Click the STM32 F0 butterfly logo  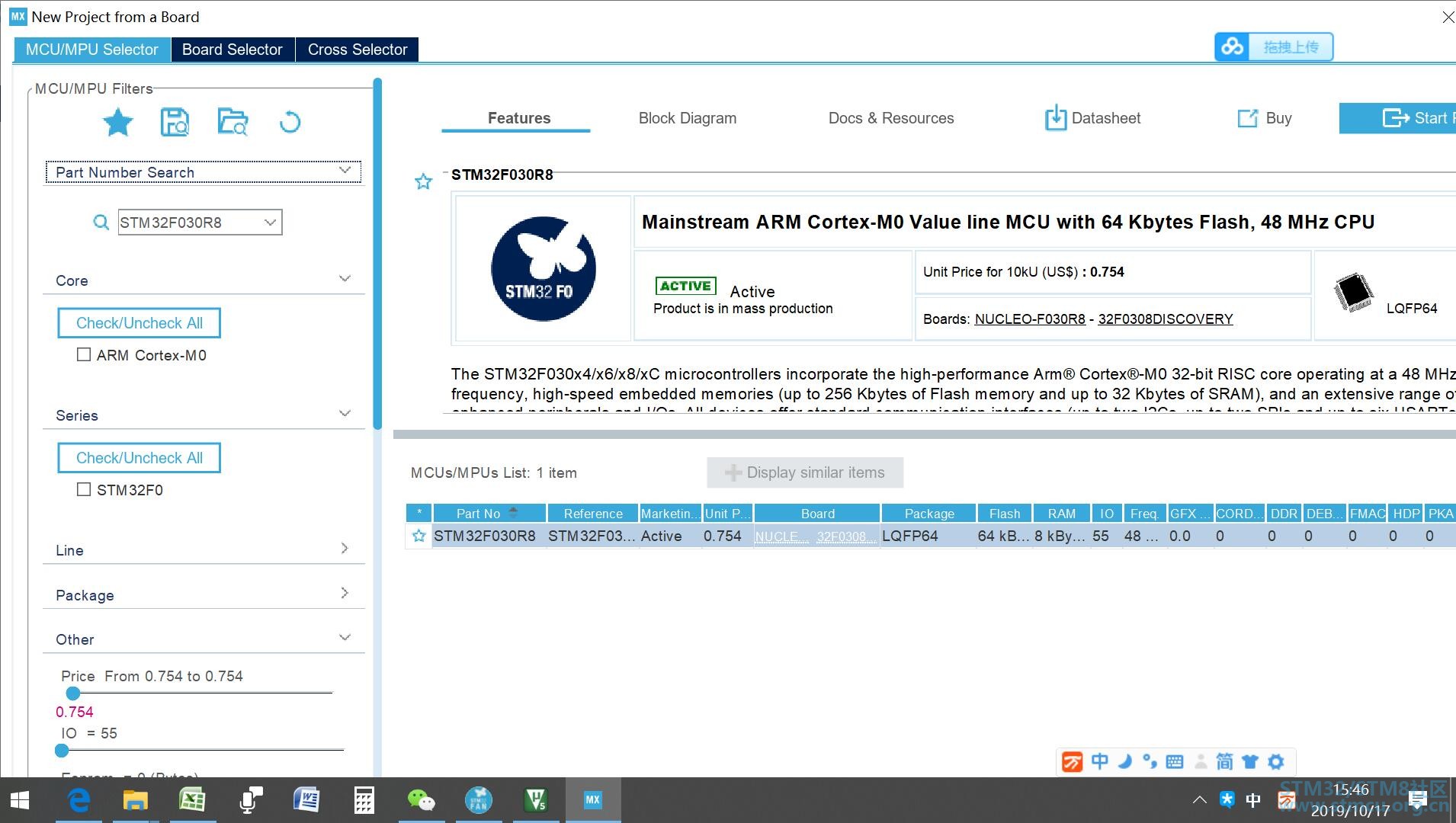[543, 268]
